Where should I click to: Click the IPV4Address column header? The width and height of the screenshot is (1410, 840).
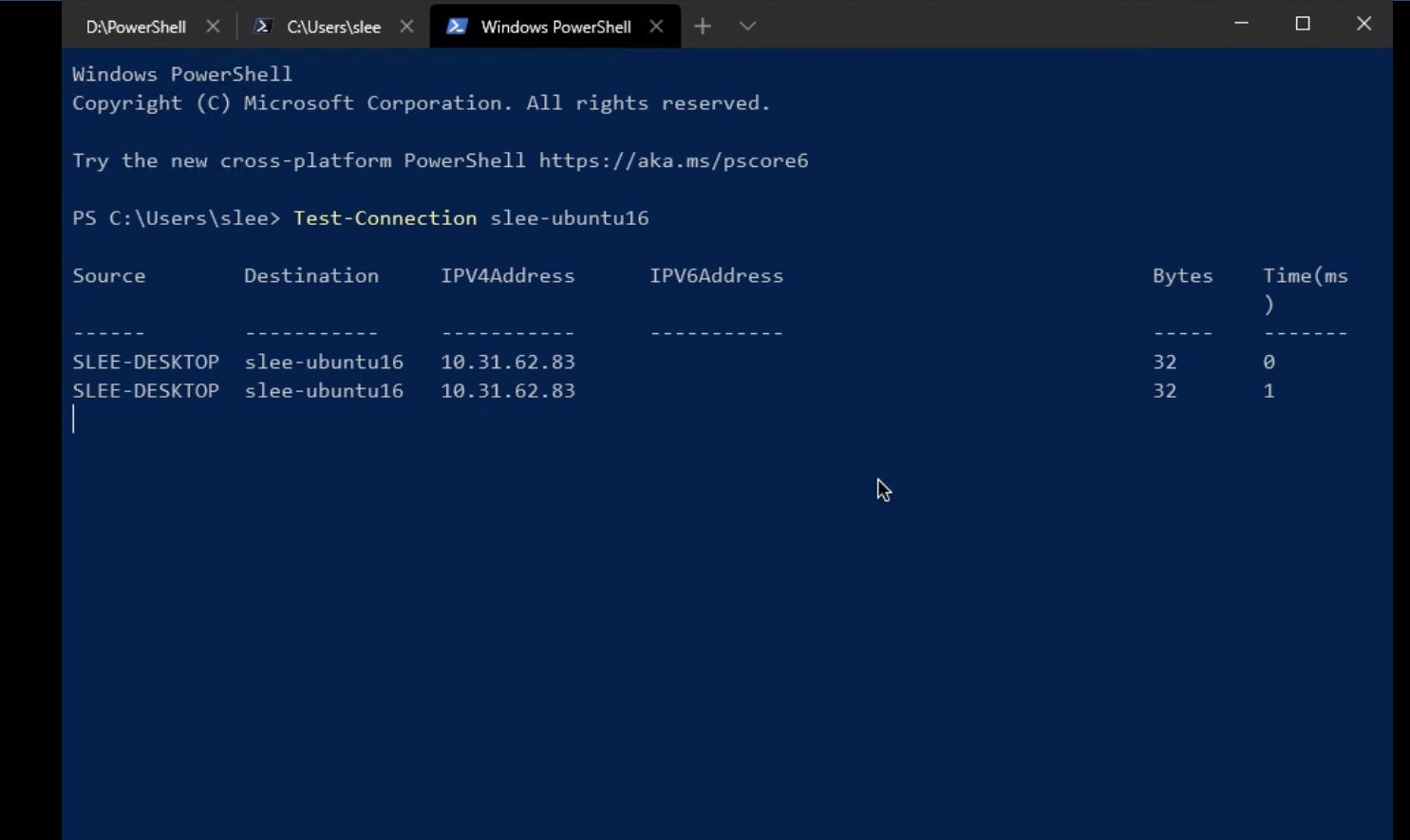click(507, 276)
